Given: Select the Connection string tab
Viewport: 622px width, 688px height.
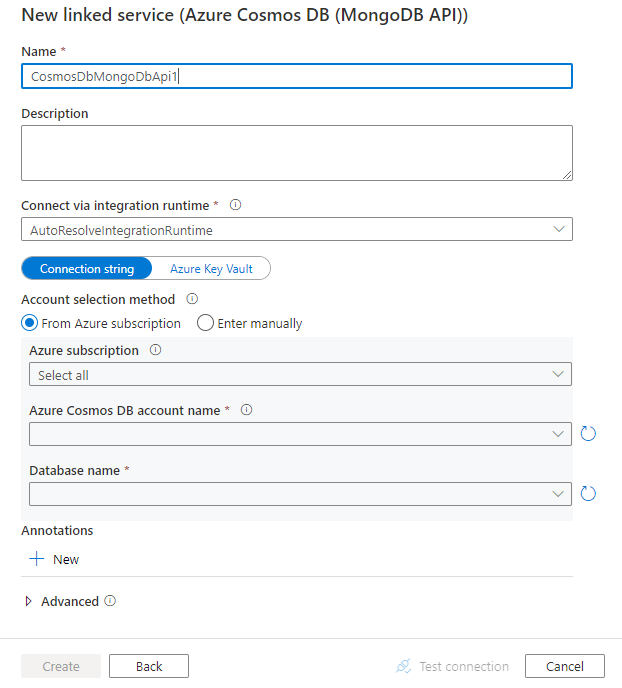Looking at the screenshot, I should coord(86,269).
